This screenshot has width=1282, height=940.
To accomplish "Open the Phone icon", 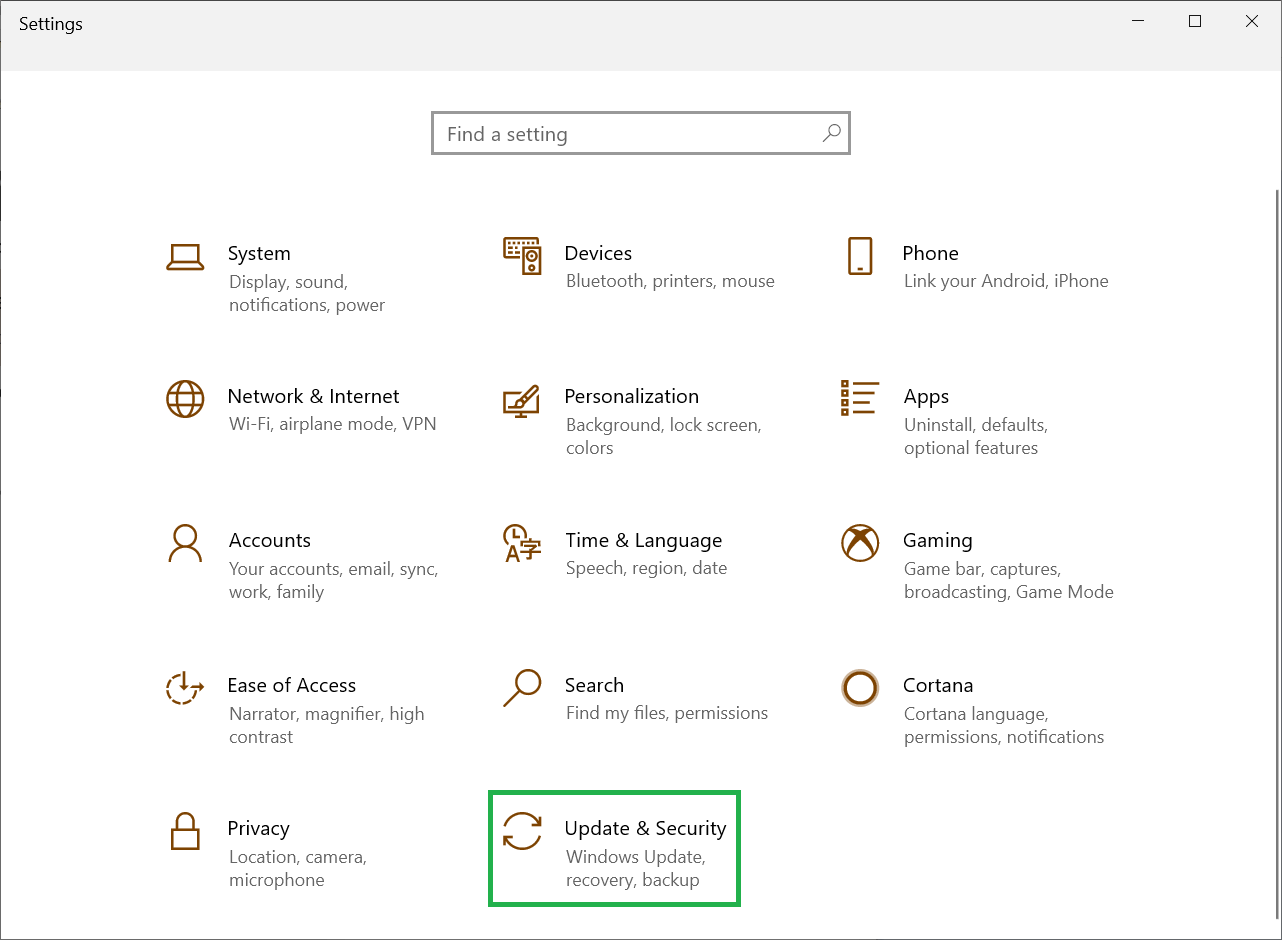I will coord(859,256).
